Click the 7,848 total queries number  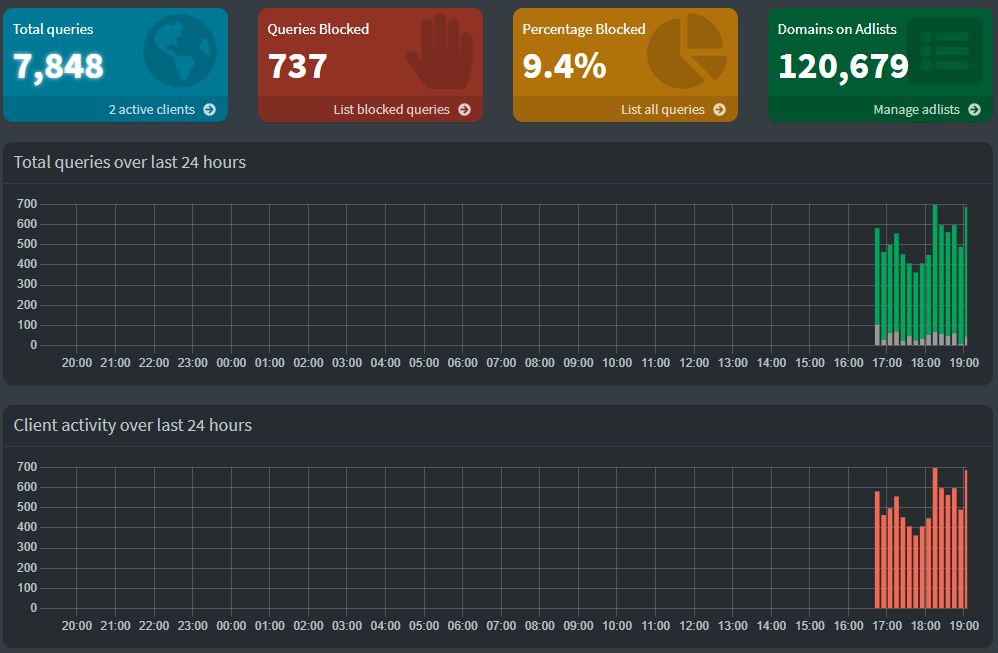point(58,66)
